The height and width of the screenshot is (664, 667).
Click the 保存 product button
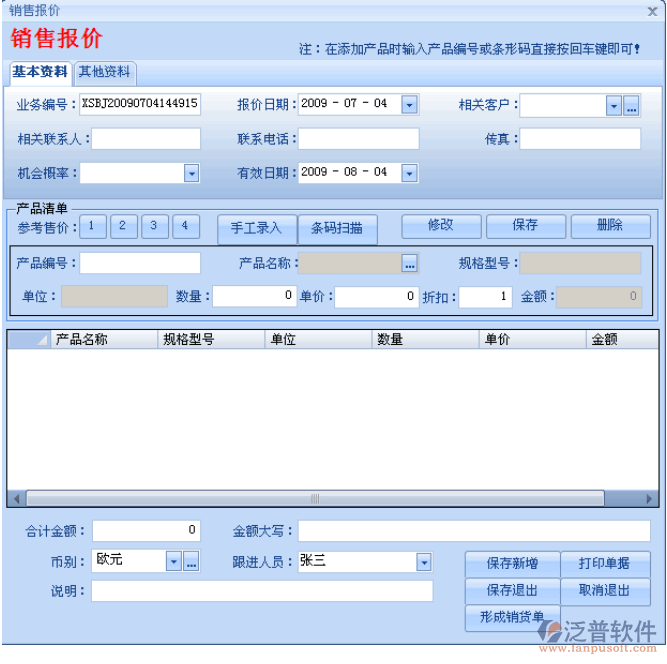(x=526, y=226)
